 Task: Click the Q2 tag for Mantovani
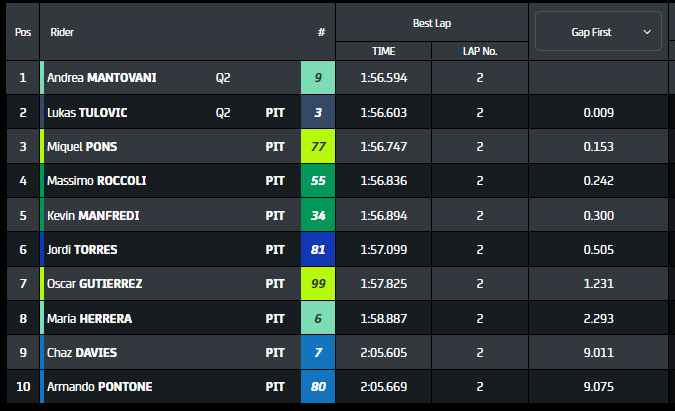point(223,78)
